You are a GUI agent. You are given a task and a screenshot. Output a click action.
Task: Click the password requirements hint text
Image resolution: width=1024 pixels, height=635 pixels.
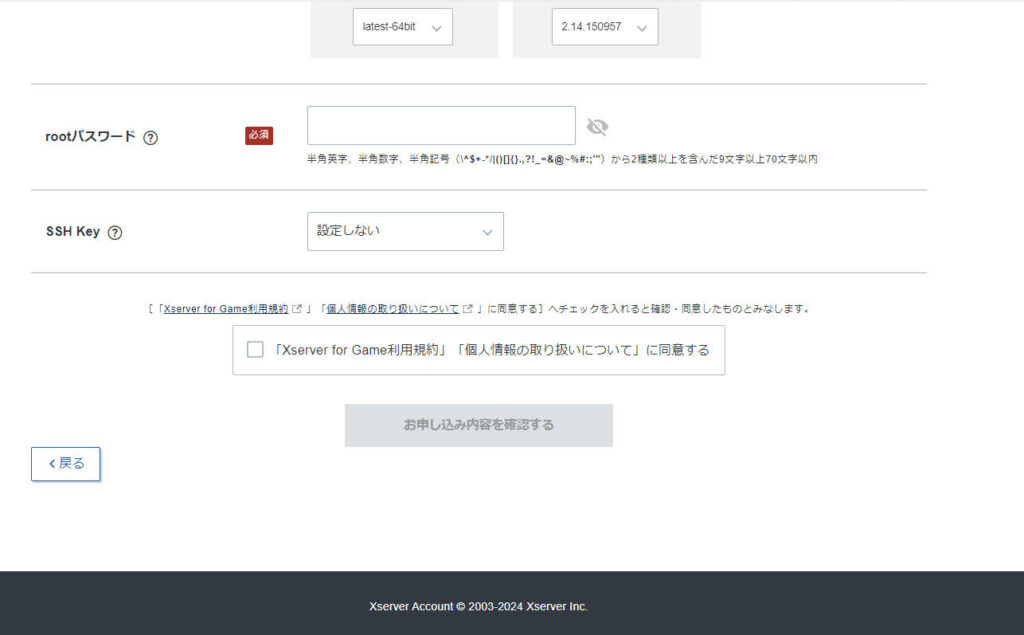pyautogui.click(x=562, y=159)
